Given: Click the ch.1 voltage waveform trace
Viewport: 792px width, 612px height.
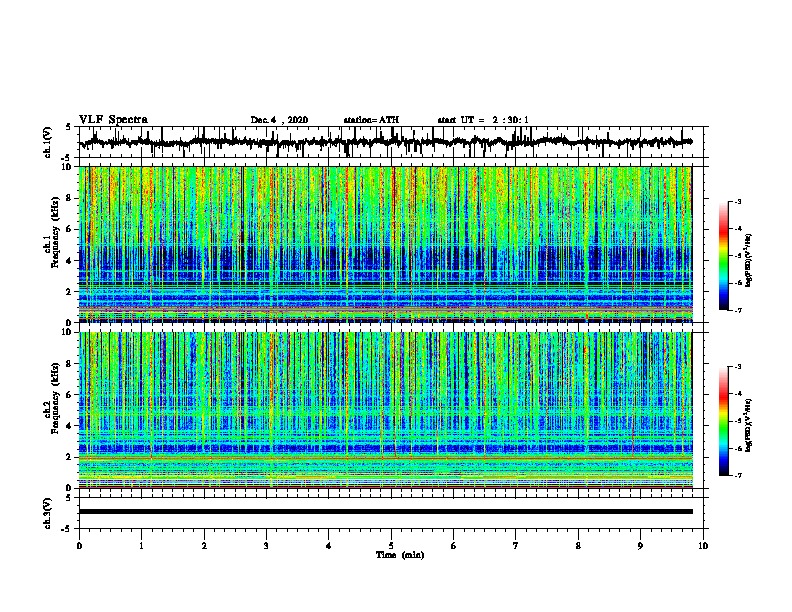Looking at the screenshot, I should point(385,142).
